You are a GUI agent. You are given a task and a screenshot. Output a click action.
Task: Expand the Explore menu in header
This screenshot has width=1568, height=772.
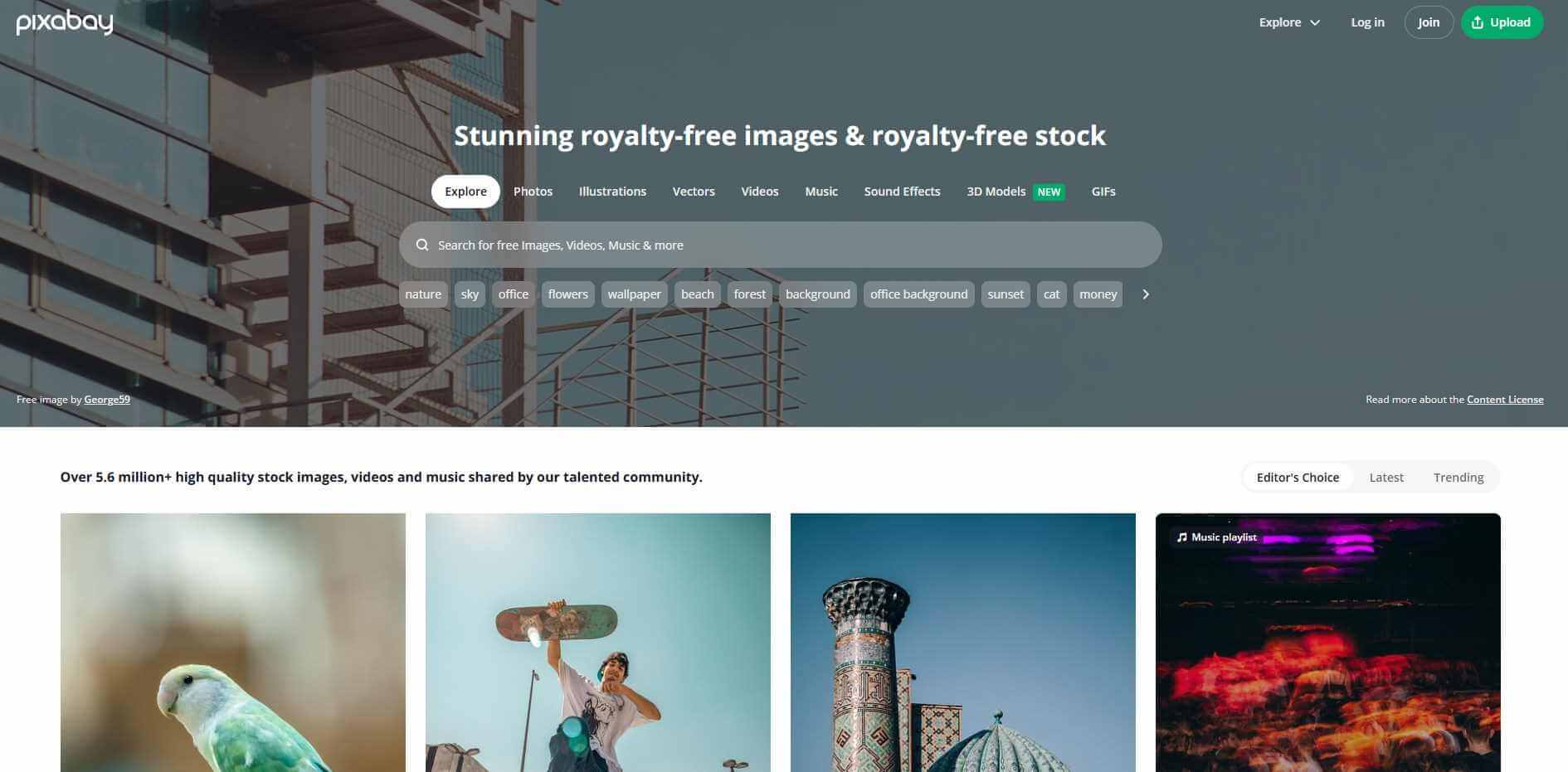click(1289, 22)
